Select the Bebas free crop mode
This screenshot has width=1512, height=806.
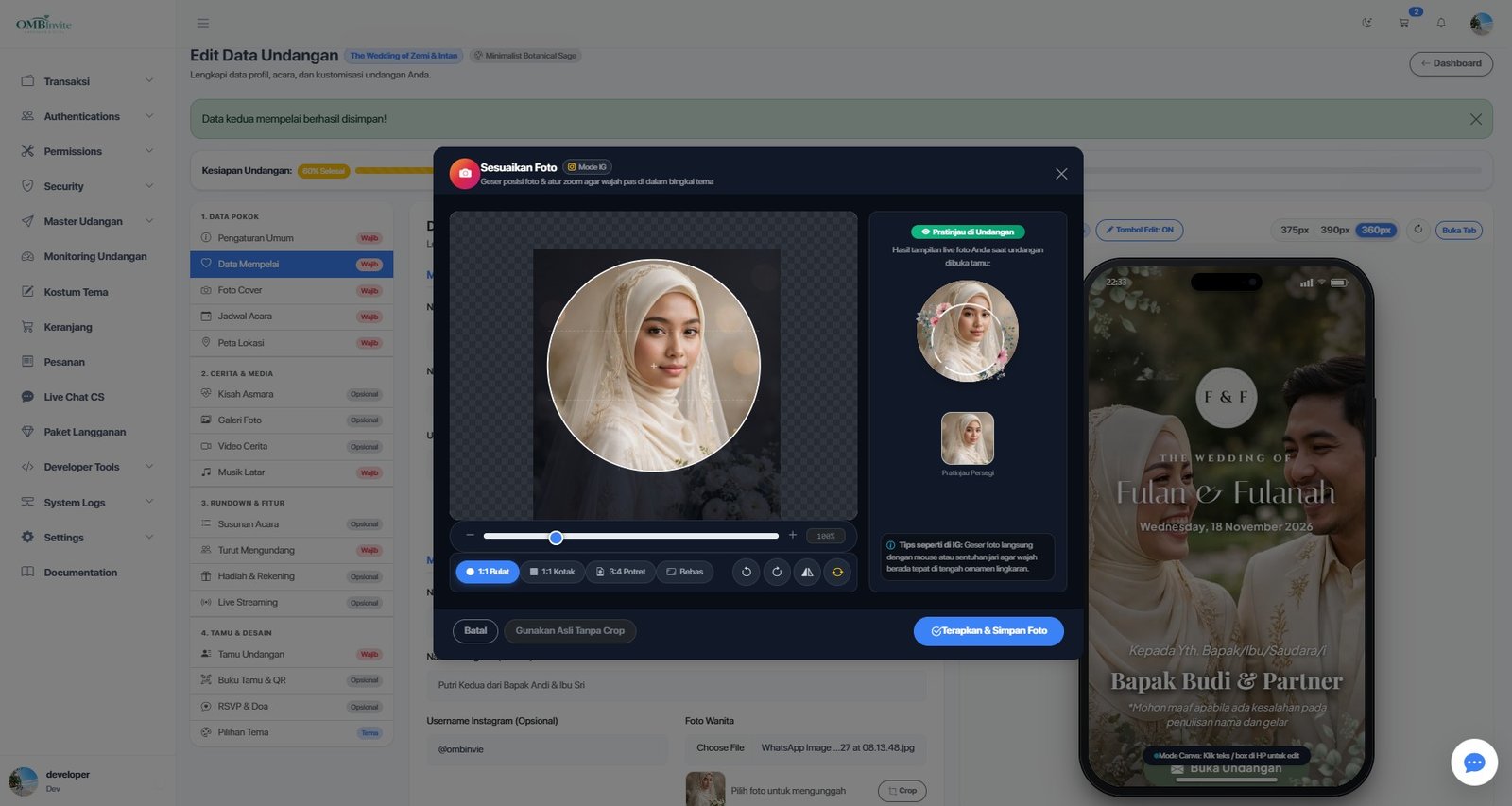pyautogui.click(x=685, y=572)
